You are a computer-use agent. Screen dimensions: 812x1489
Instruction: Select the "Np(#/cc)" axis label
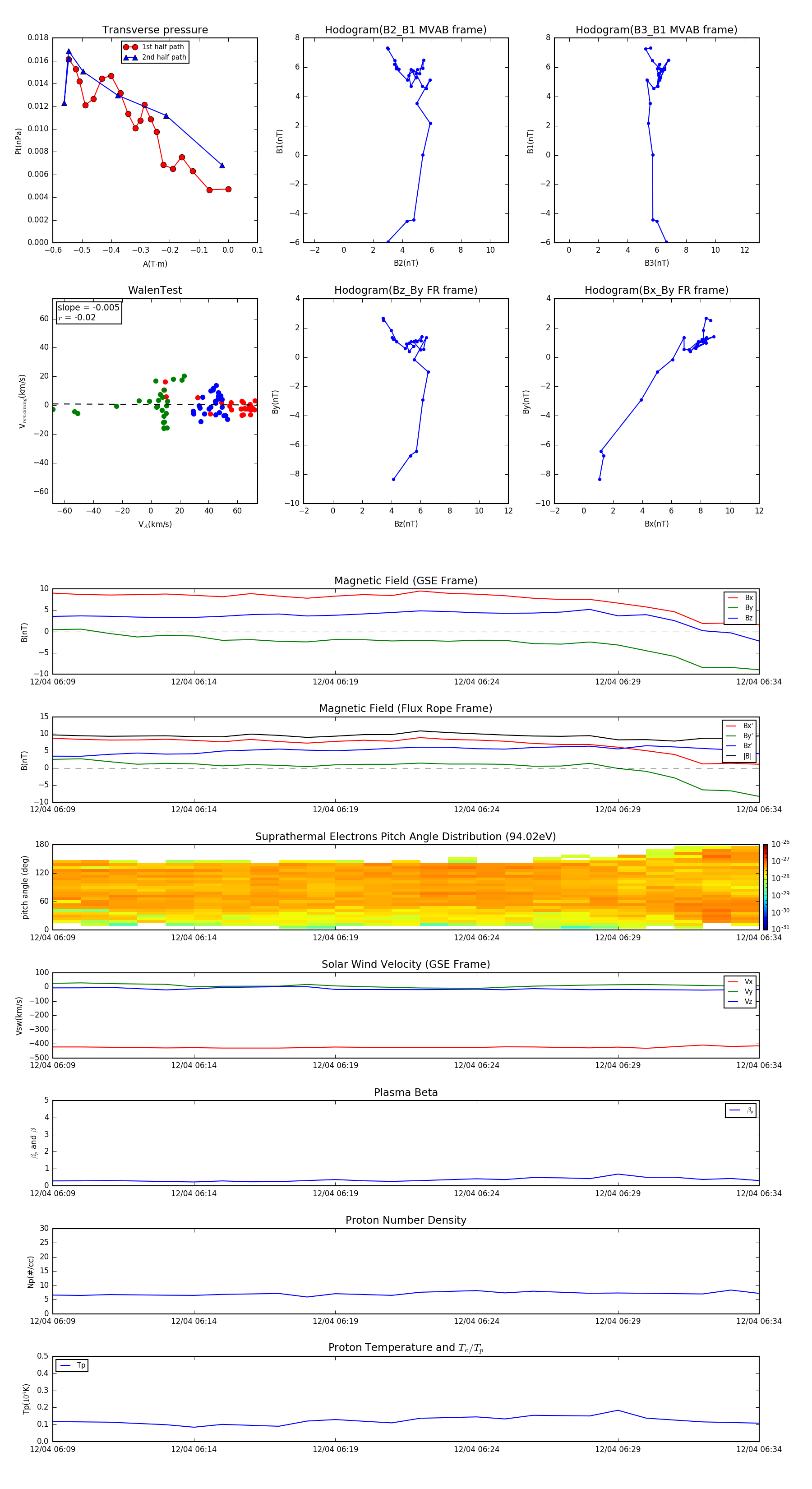[x=31, y=1272]
